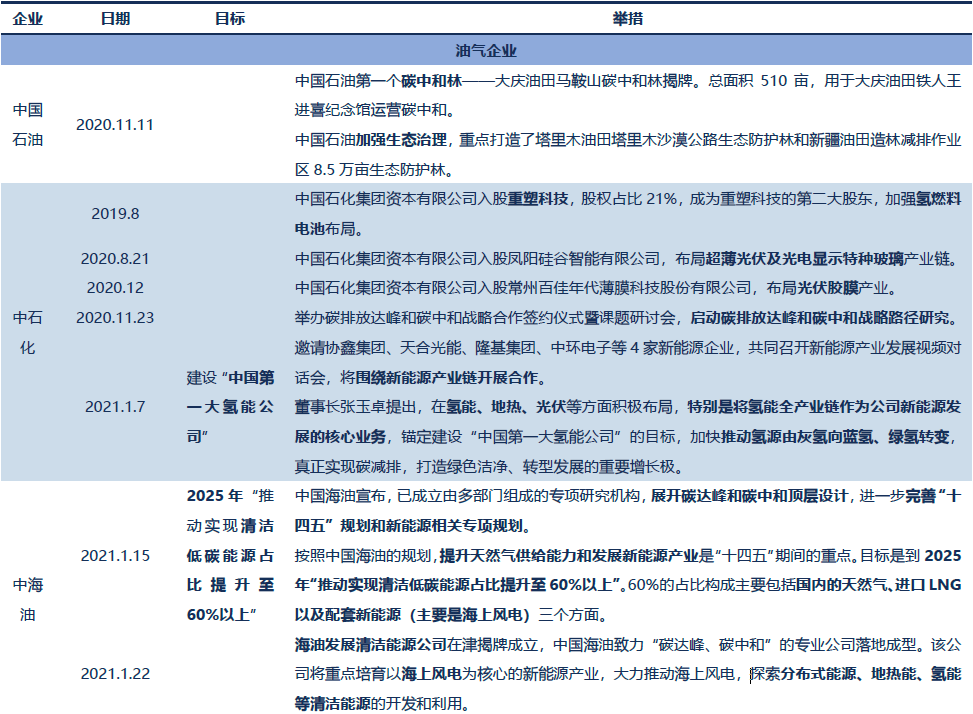Click the 中海油 company cell
Image resolution: width=973 pixels, height=714 pixels.
pos(28,600)
